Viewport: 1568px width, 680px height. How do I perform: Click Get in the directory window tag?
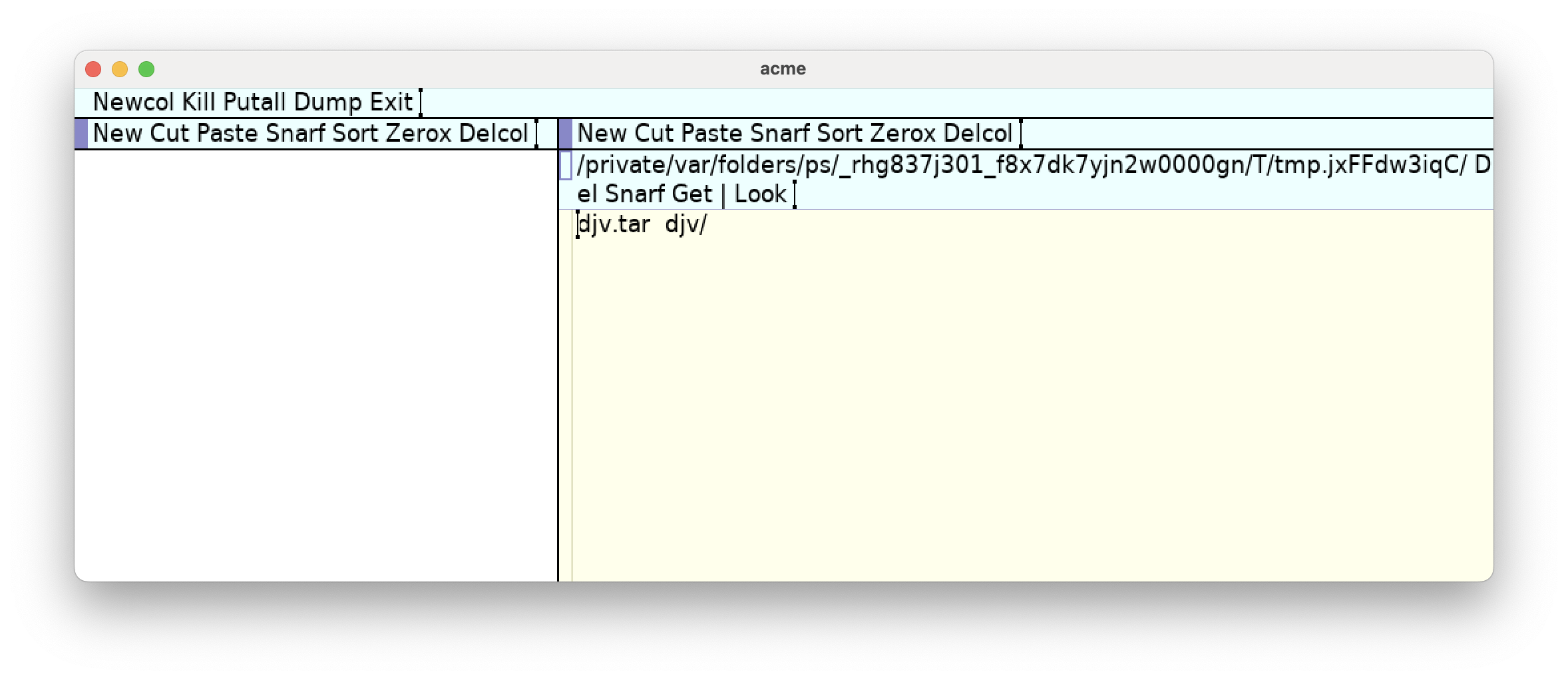691,194
